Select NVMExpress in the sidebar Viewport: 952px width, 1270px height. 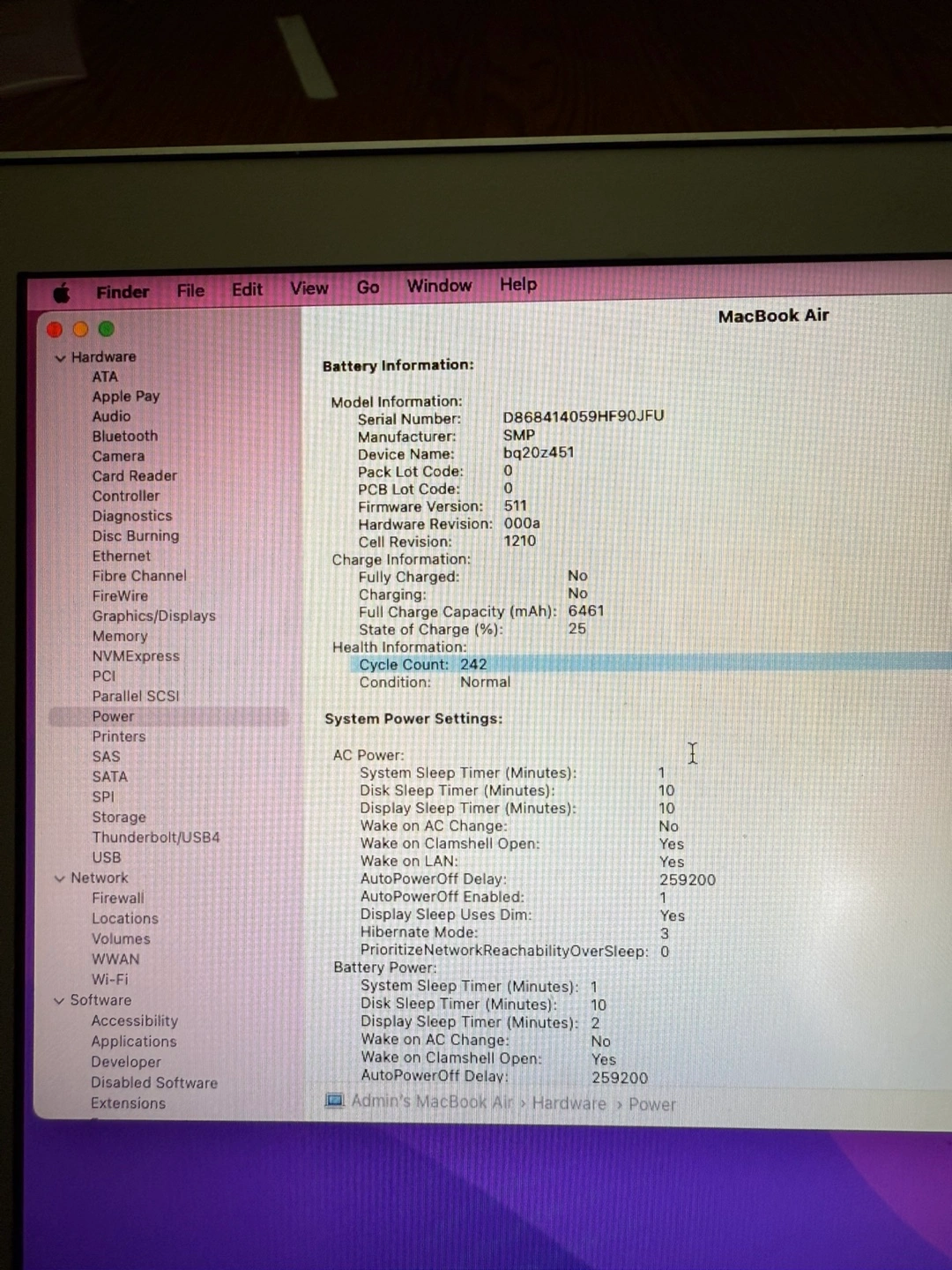pyautogui.click(x=136, y=656)
